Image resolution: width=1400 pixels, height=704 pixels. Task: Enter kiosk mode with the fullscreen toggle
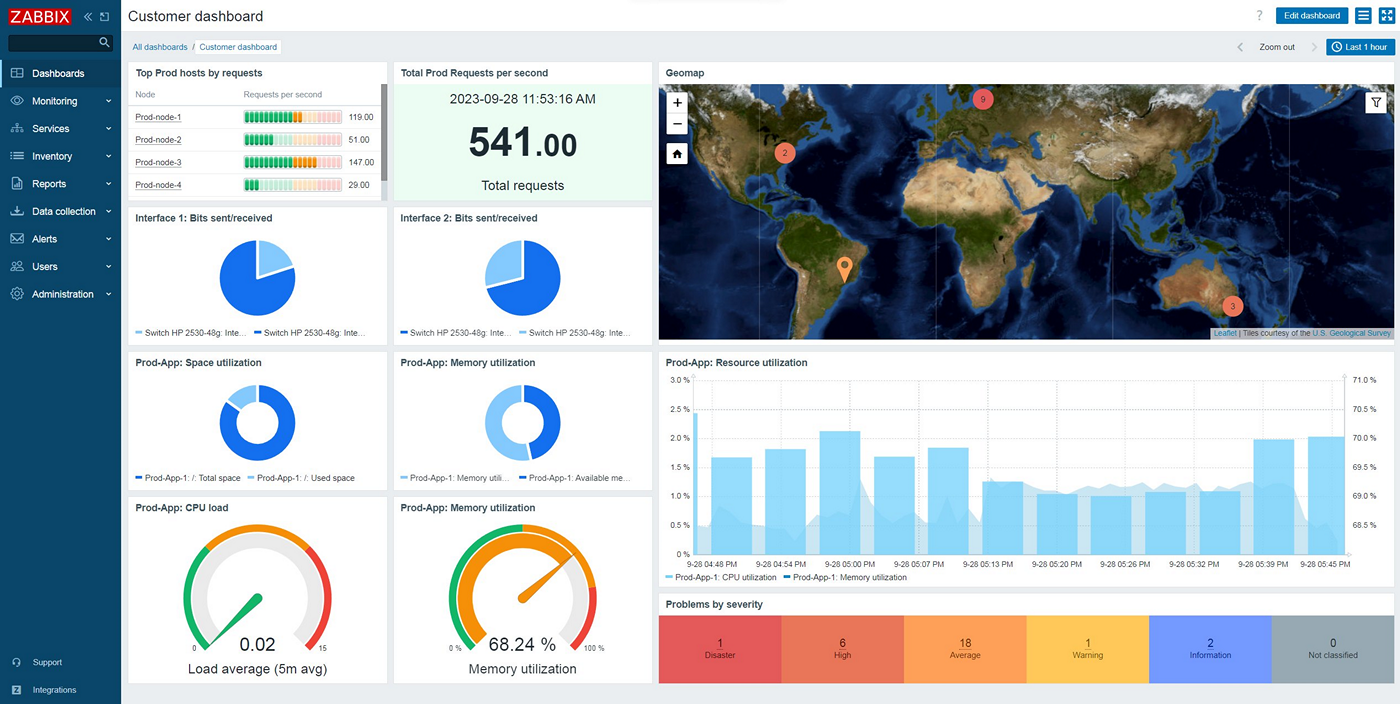[1385, 15]
